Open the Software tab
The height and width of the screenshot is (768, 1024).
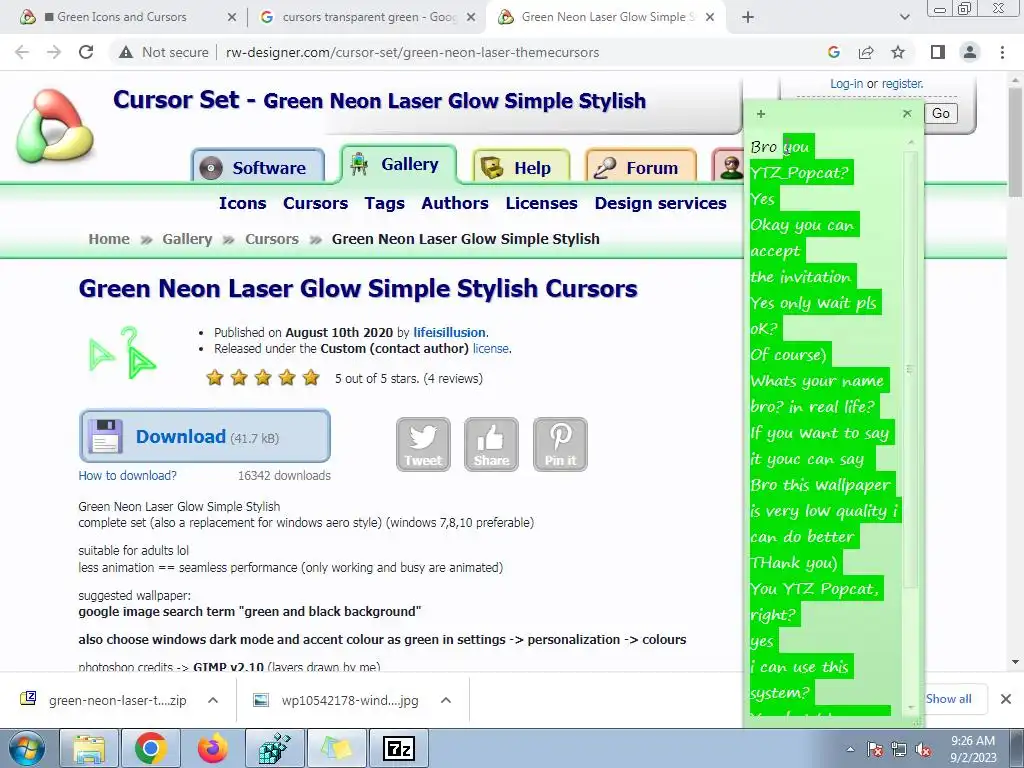pyautogui.click(x=258, y=168)
